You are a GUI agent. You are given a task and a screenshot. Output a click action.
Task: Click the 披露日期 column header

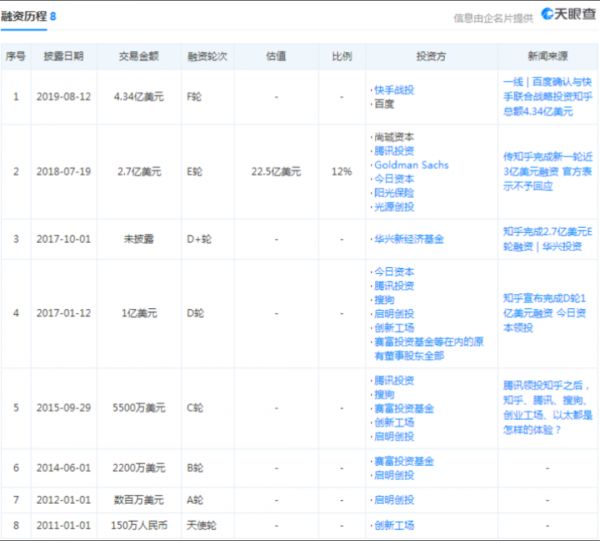click(x=65, y=56)
